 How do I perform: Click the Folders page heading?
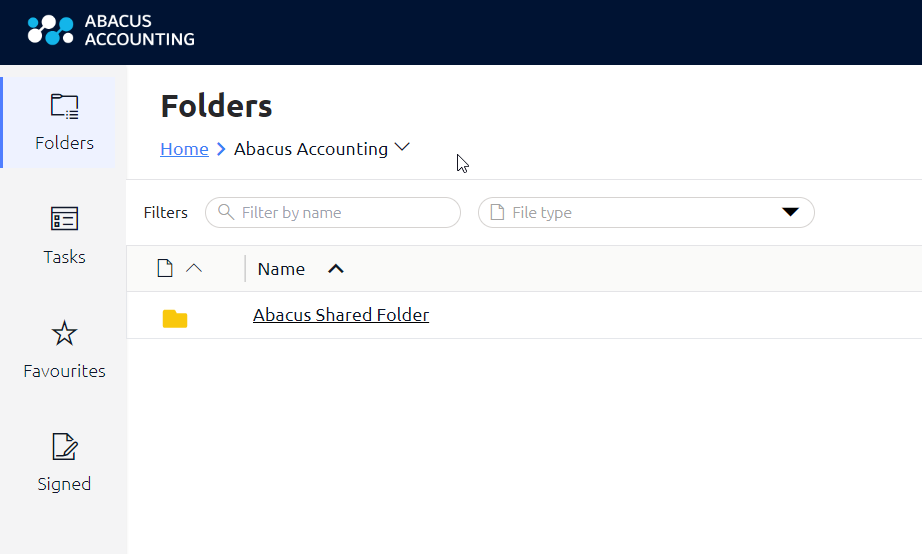click(216, 106)
